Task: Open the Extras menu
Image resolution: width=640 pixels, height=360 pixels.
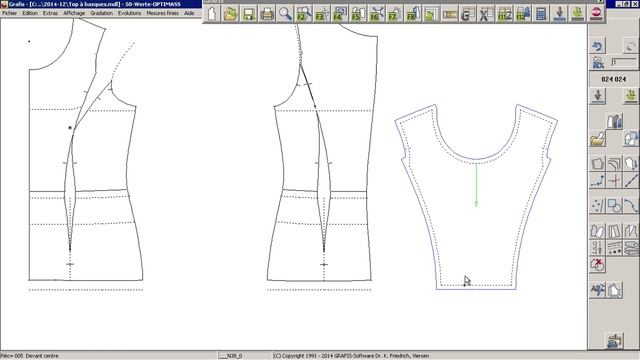Action: (50, 13)
